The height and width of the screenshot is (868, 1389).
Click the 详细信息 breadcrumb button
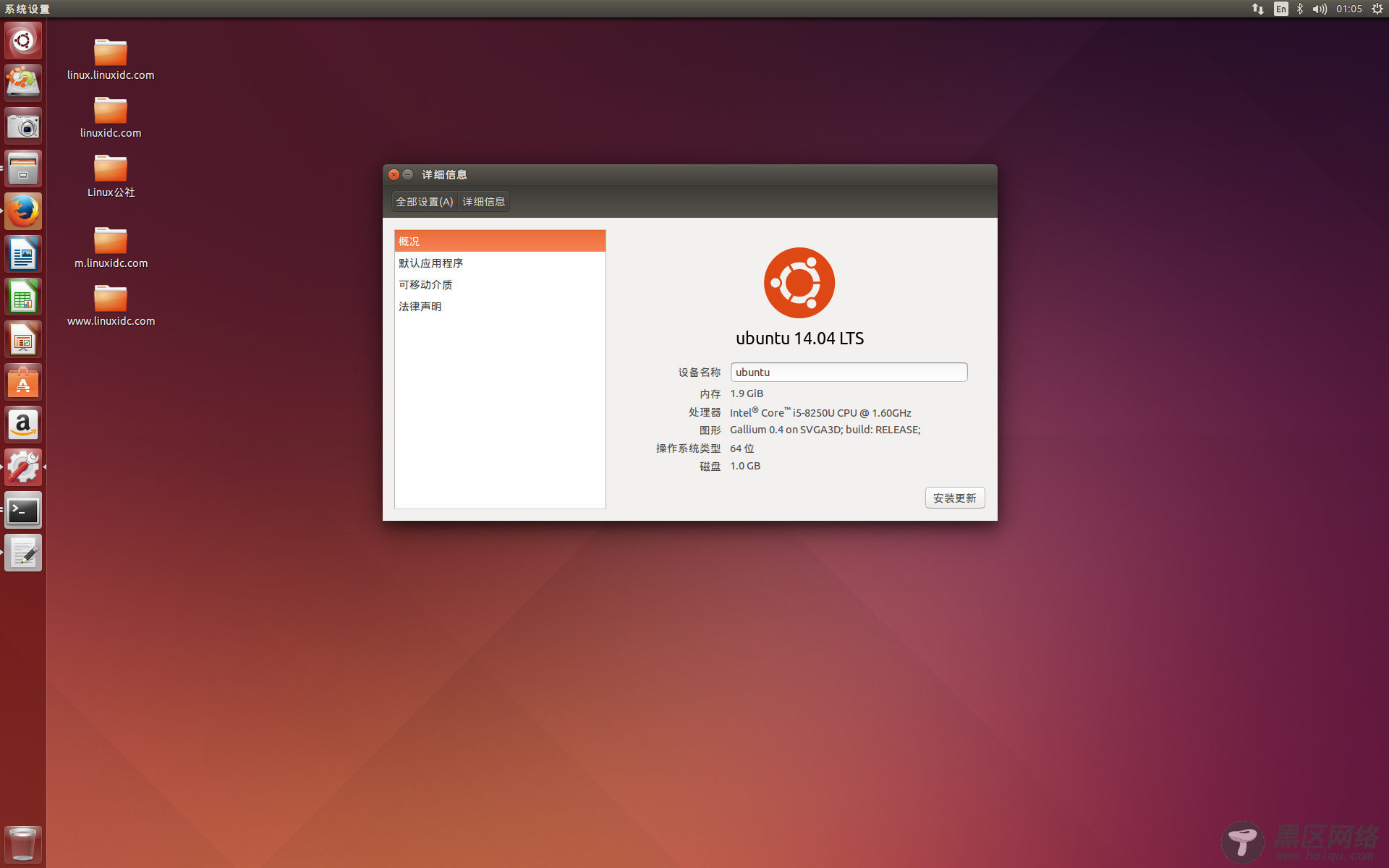click(x=484, y=202)
